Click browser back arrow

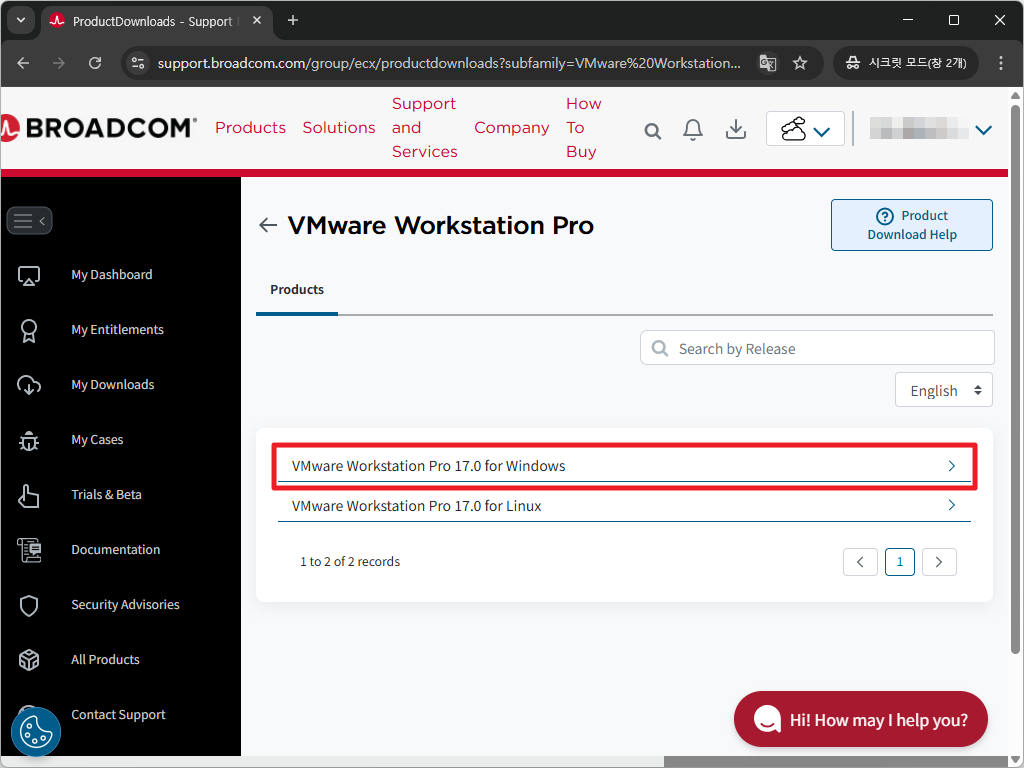point(23,63)
